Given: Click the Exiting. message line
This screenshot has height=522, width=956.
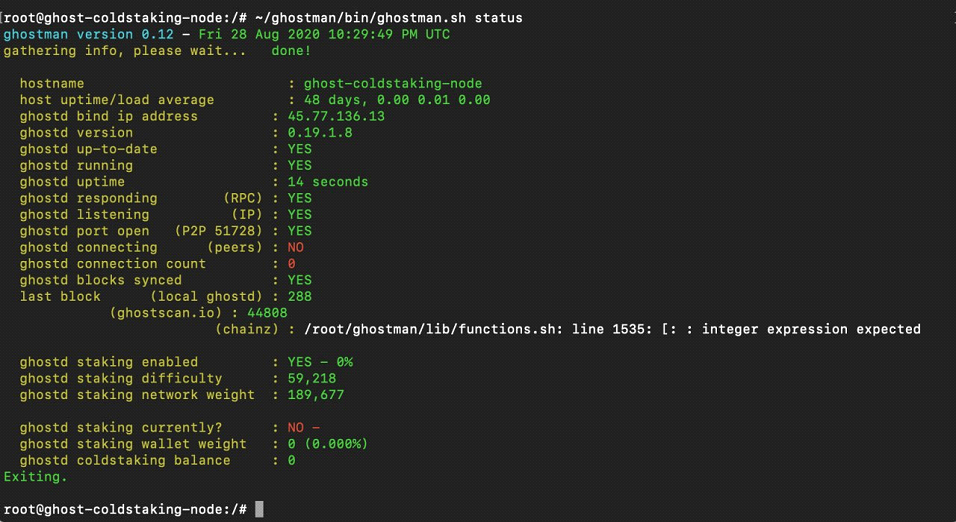Looking at the screenshot, I should [36, 477].
